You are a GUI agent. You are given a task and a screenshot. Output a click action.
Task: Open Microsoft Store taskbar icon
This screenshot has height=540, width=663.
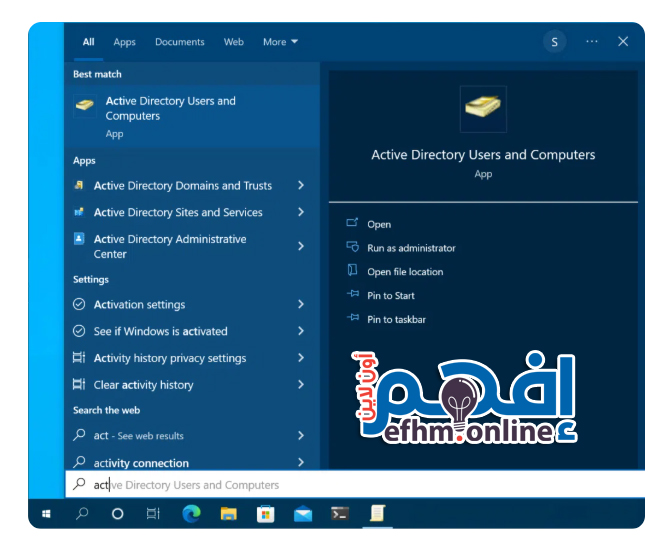265,514
